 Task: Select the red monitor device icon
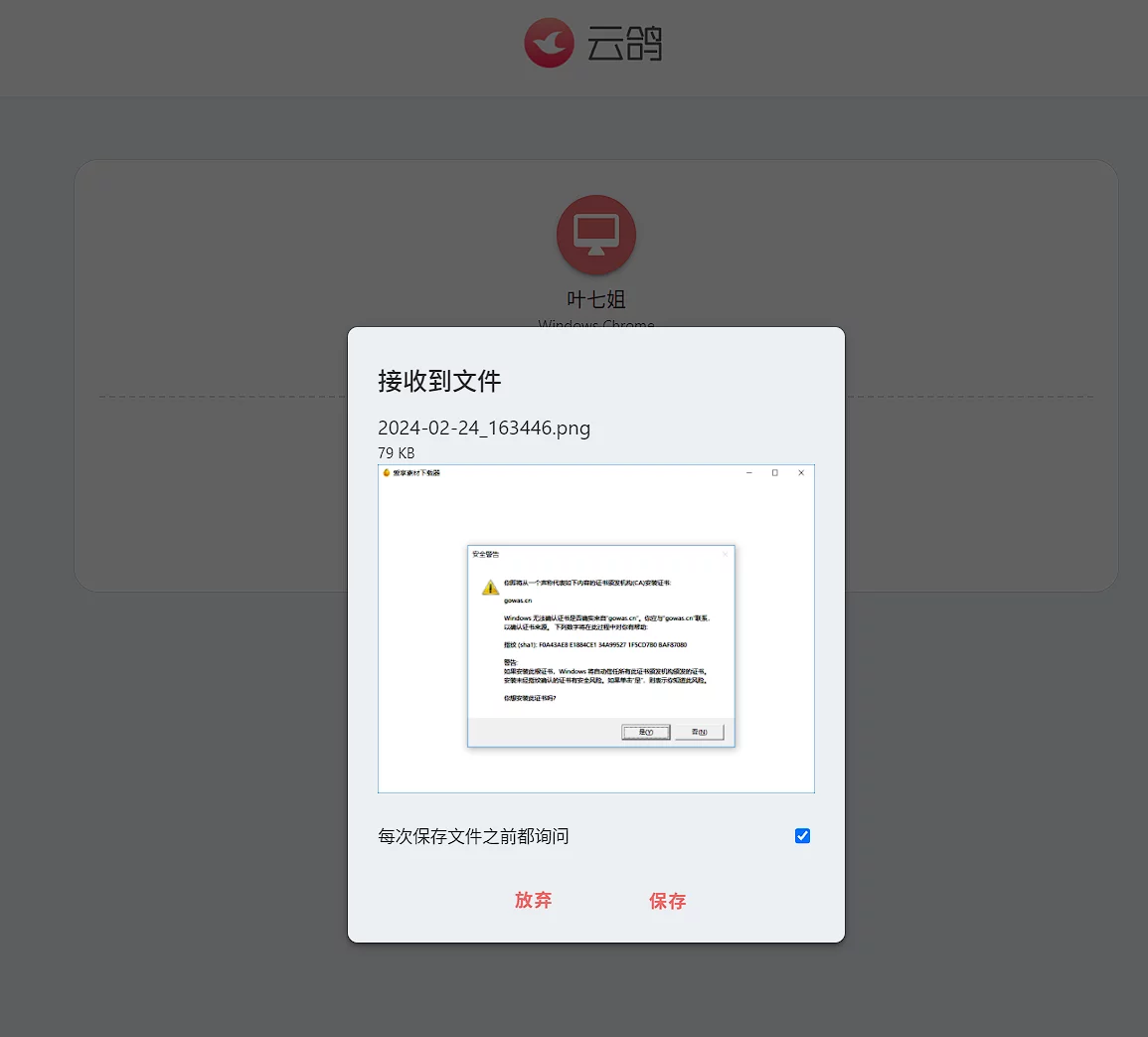[596, 235]
